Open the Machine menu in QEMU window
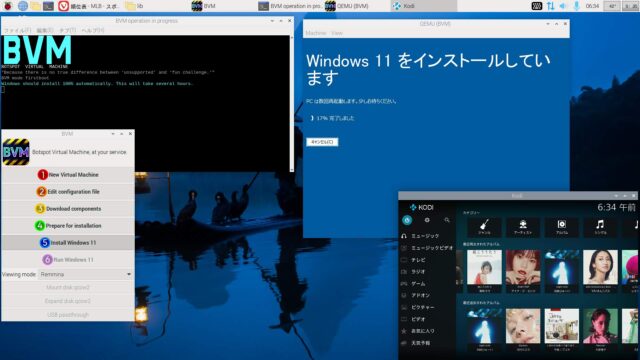 point(316,33)
